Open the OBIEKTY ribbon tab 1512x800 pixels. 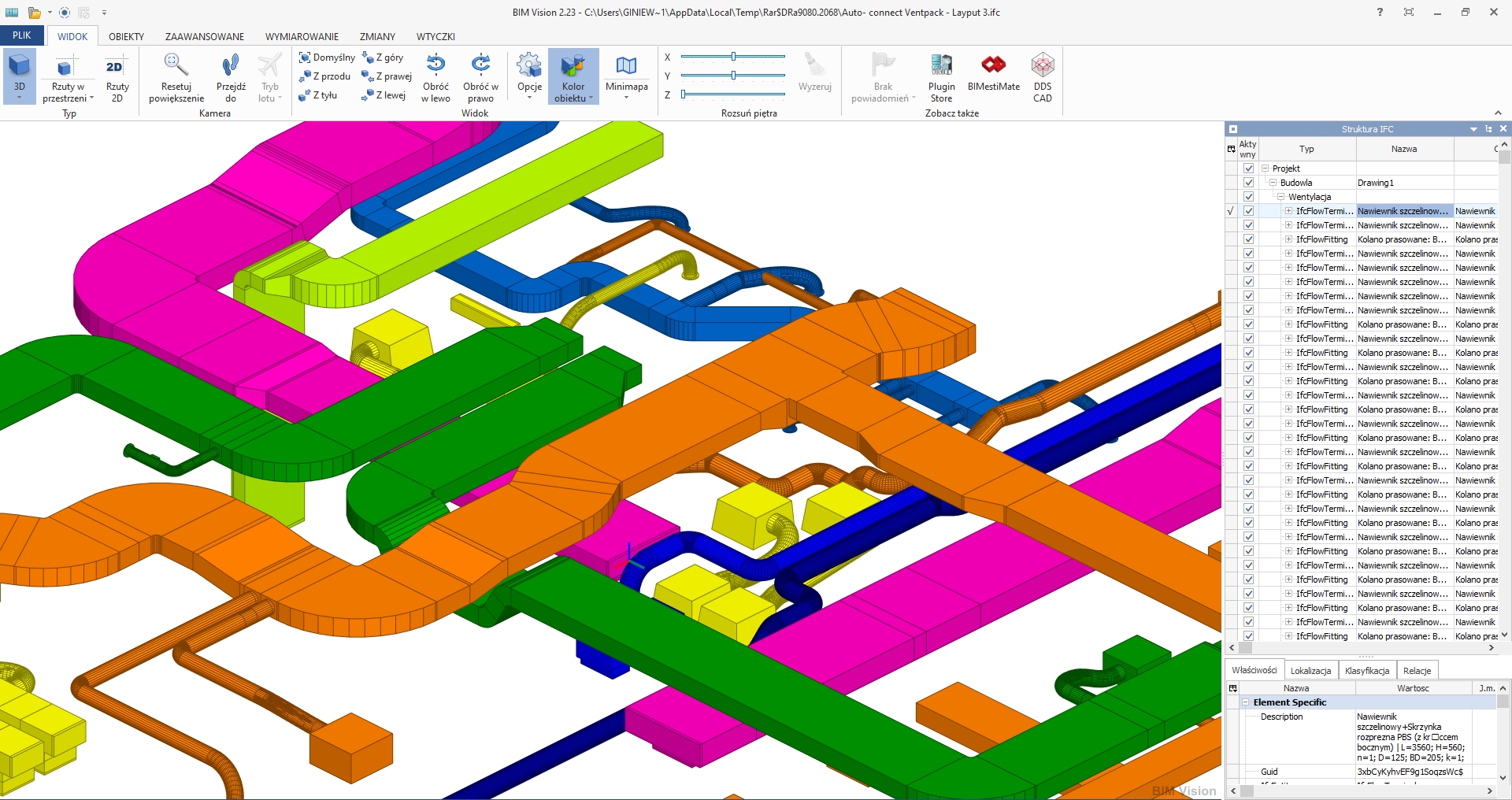pos(126,36)
